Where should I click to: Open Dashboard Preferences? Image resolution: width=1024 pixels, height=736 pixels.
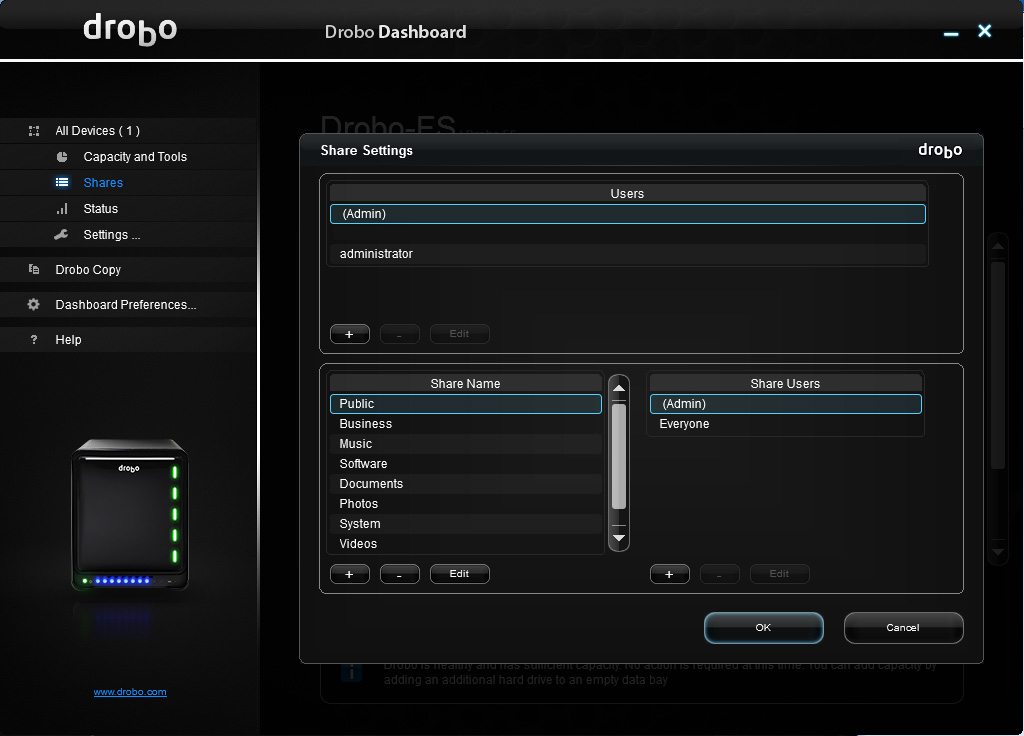pos(125,304)
